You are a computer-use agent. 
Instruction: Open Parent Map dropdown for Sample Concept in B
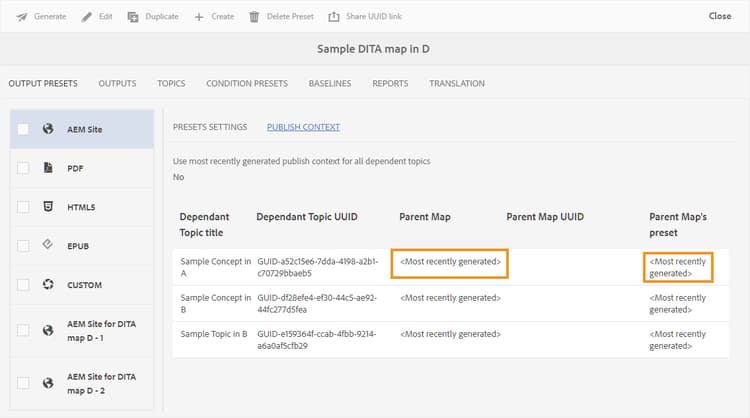coord(450,298)
